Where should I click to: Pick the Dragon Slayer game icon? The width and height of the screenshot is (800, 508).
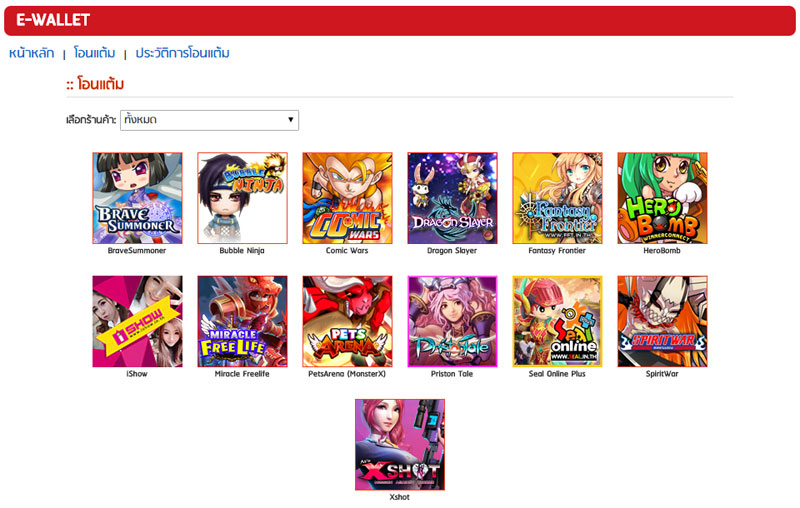tap(453, 198)
